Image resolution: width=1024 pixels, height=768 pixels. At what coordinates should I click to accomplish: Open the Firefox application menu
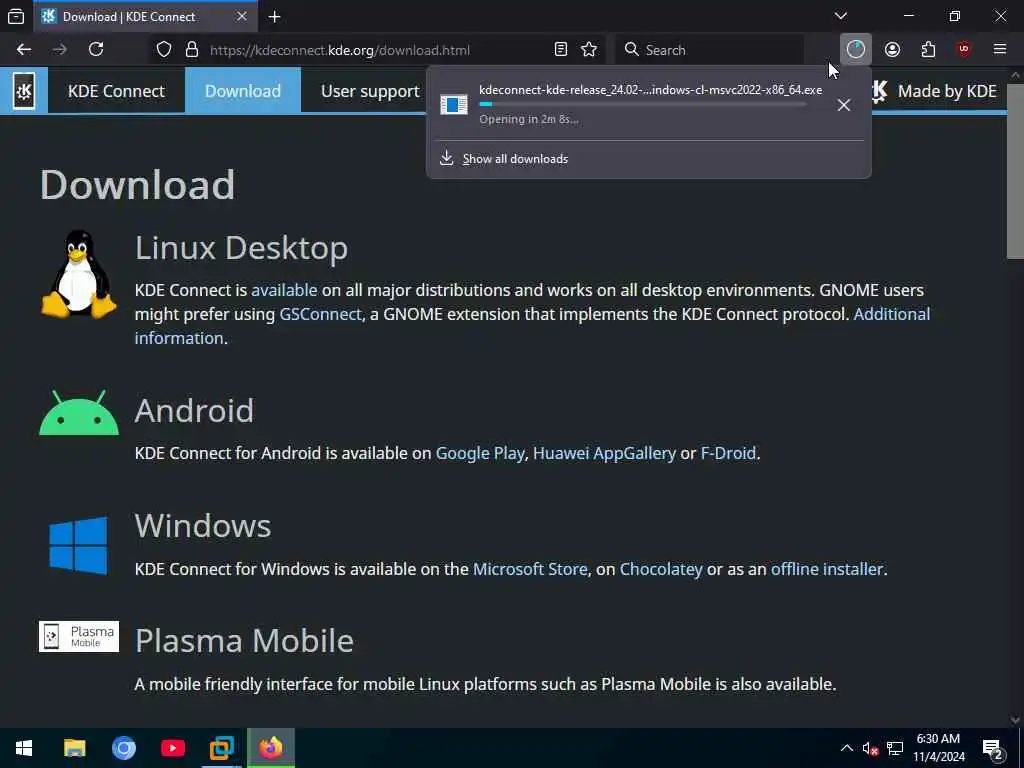[1000, 50]
